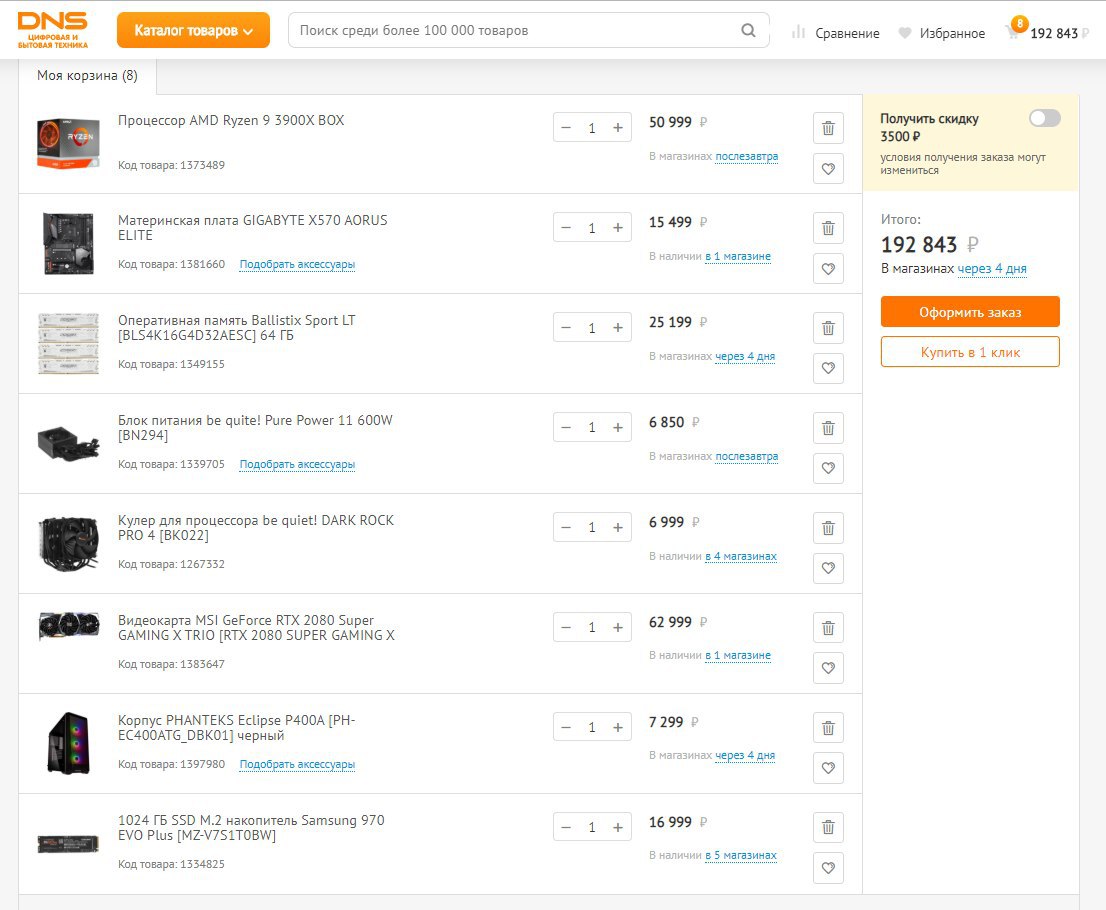Image resolution: width=1106 pixels, height=910 pixels.
Task: Add Ryzen 9 3900X to favorites
Action: click(x=828, y=169)
